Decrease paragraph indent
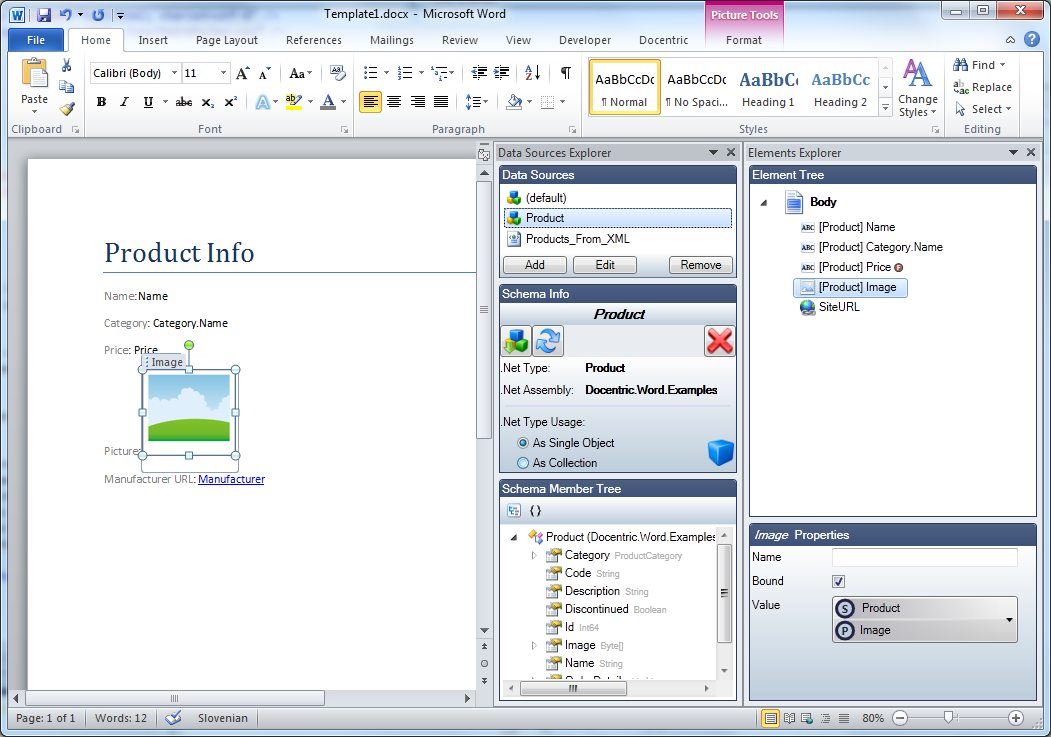This screenshot has width=1051, height=737. tap(479, 73)
